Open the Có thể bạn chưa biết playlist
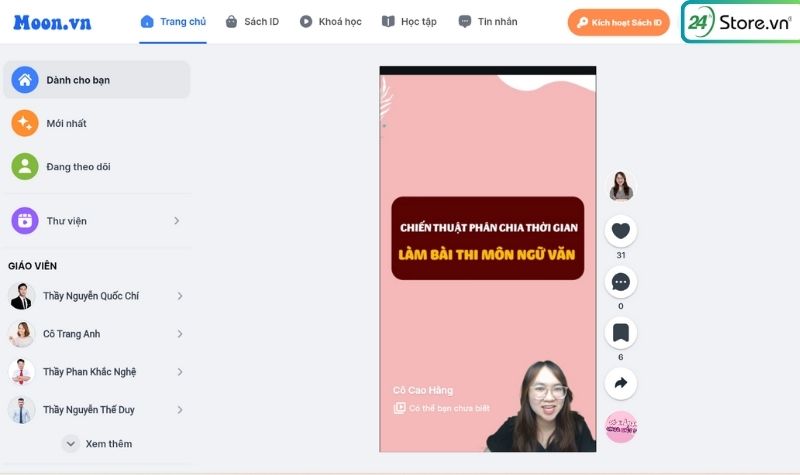 coord(442,408)
